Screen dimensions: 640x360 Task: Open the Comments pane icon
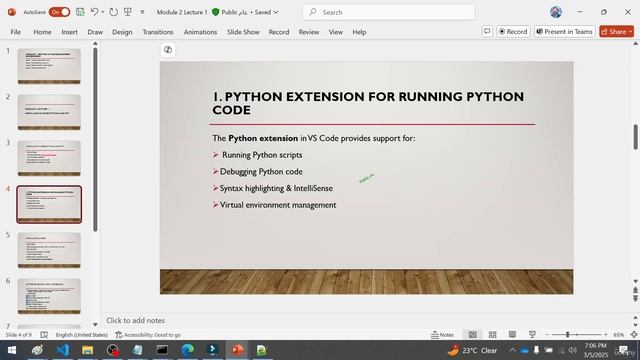pyautogui.click(x=487, y=31)
